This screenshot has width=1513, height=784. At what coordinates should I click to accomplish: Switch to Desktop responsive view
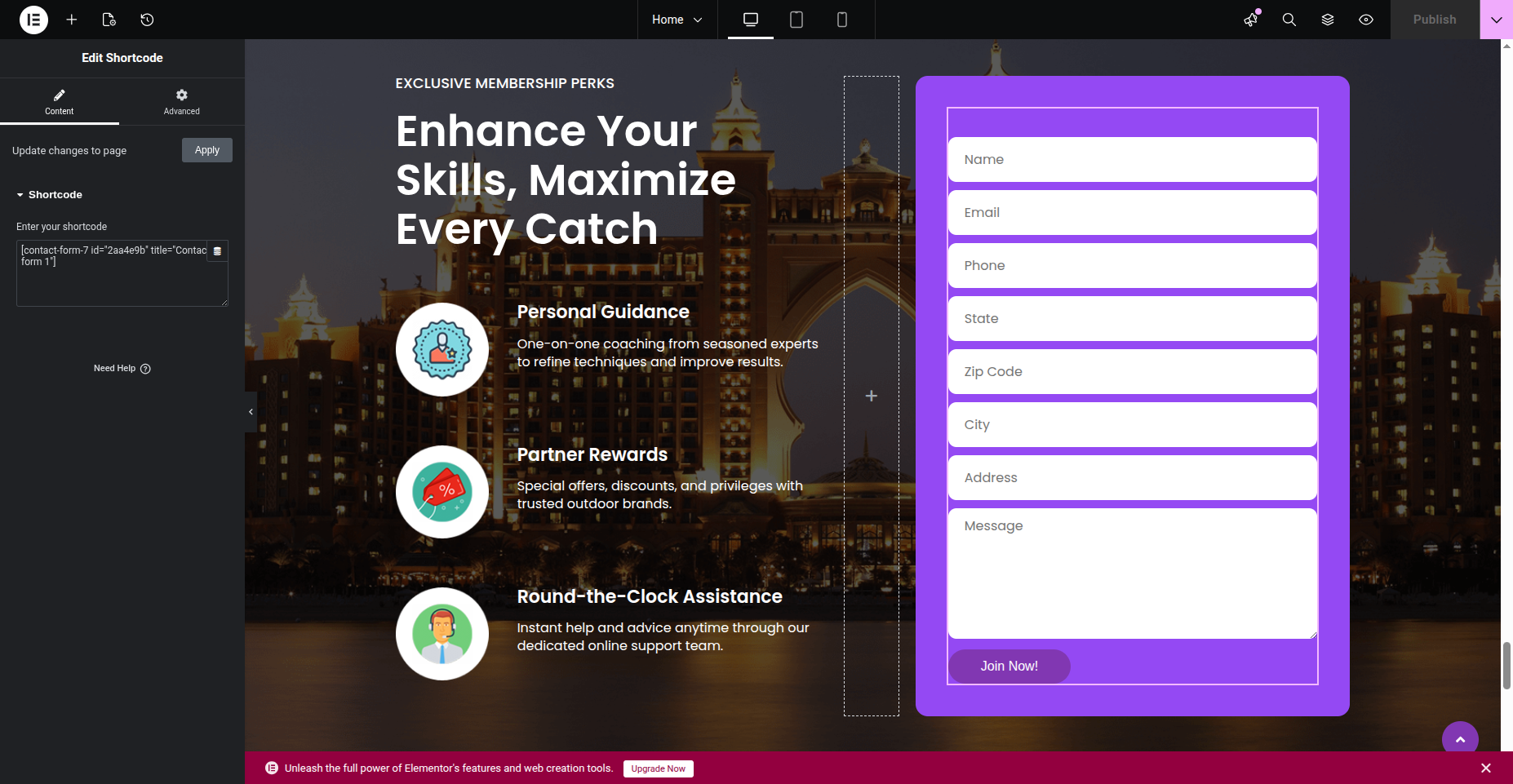tap(751, 20)
